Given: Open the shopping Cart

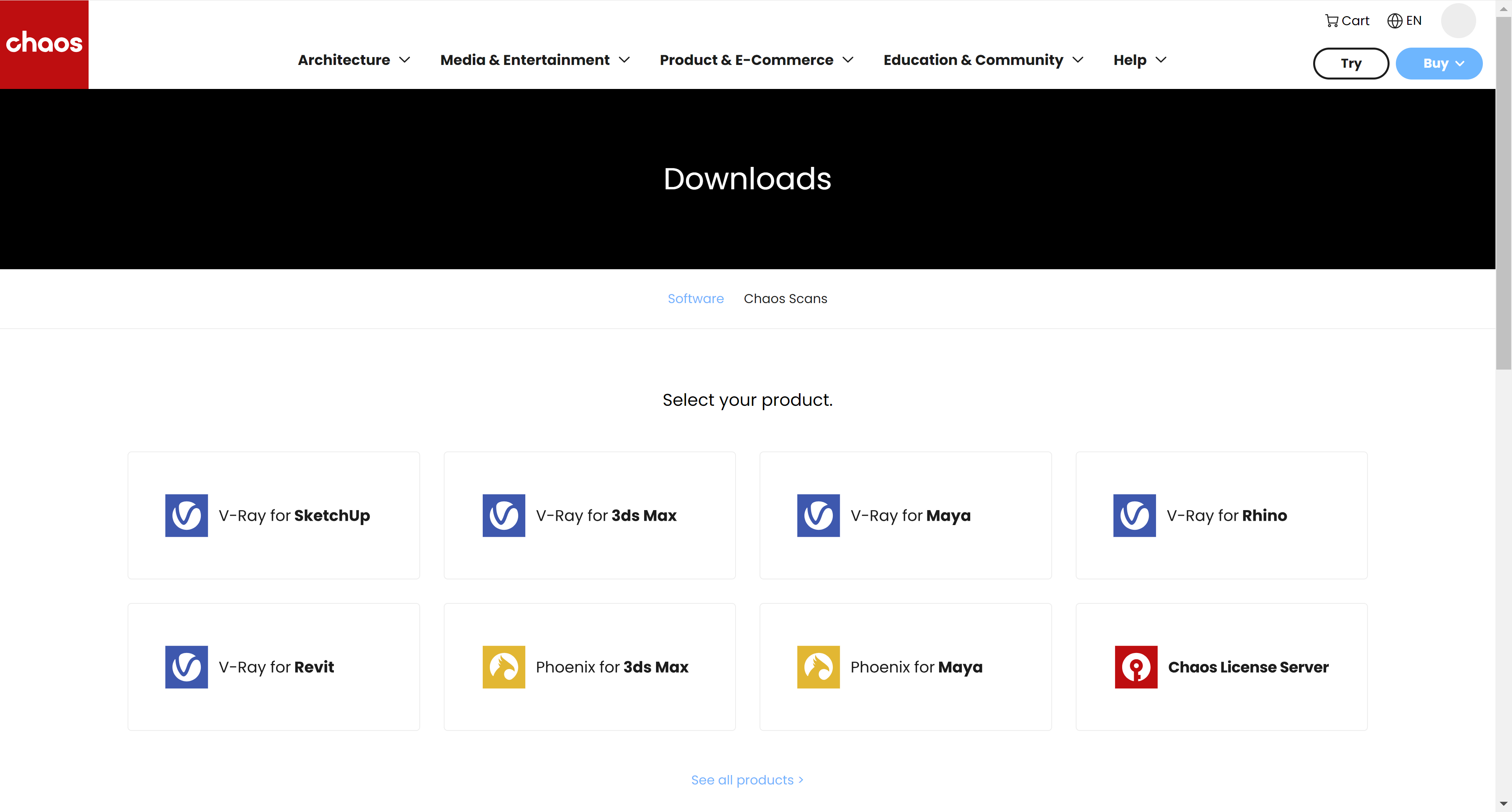Looking at the screenshot, I should point(1347,20).
